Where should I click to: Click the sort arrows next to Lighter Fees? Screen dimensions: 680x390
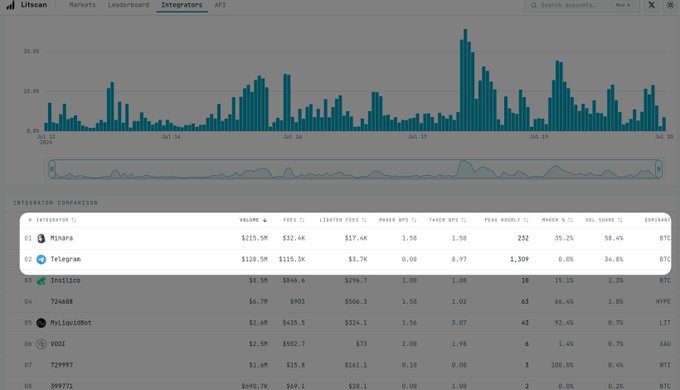pyautogui.click(x=364, y=220)
